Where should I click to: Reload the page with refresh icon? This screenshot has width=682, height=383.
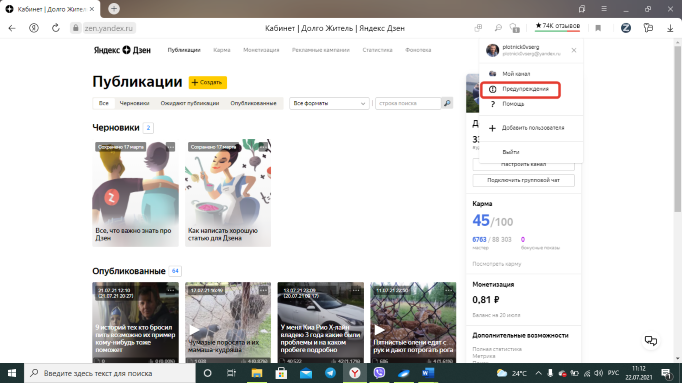pyautogui.click(x=56, y=28)
